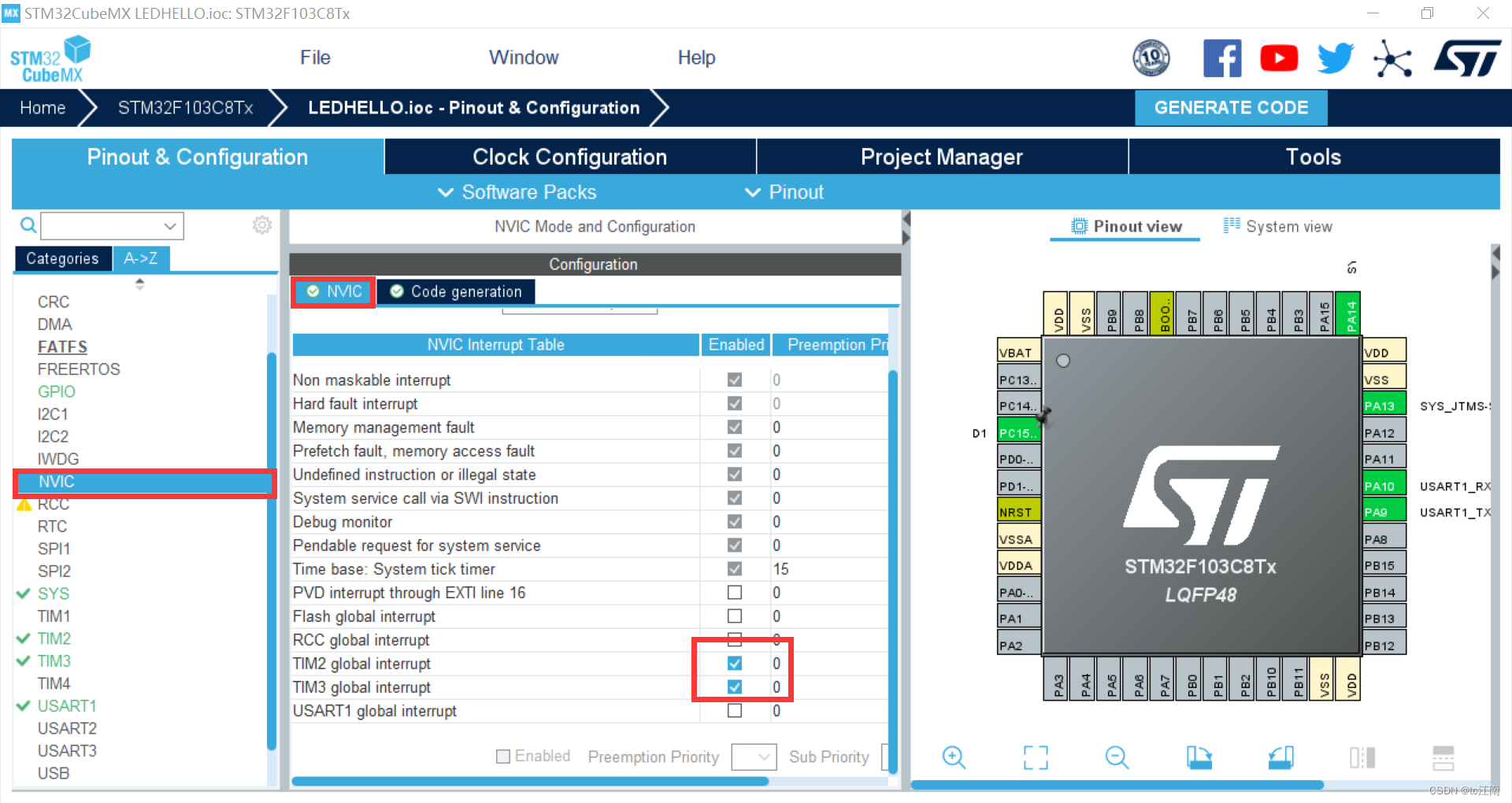Tick the bottom Enabled checkbox
Screen dimensions: 1512x803
pos(503,757)
